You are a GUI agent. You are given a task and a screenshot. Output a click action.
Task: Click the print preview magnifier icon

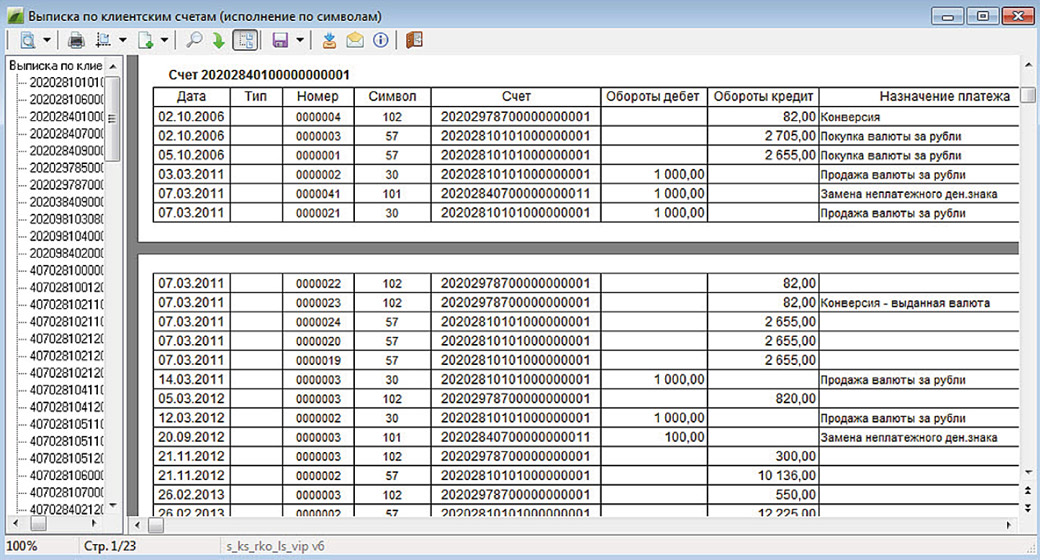click(x=26, y=40)
